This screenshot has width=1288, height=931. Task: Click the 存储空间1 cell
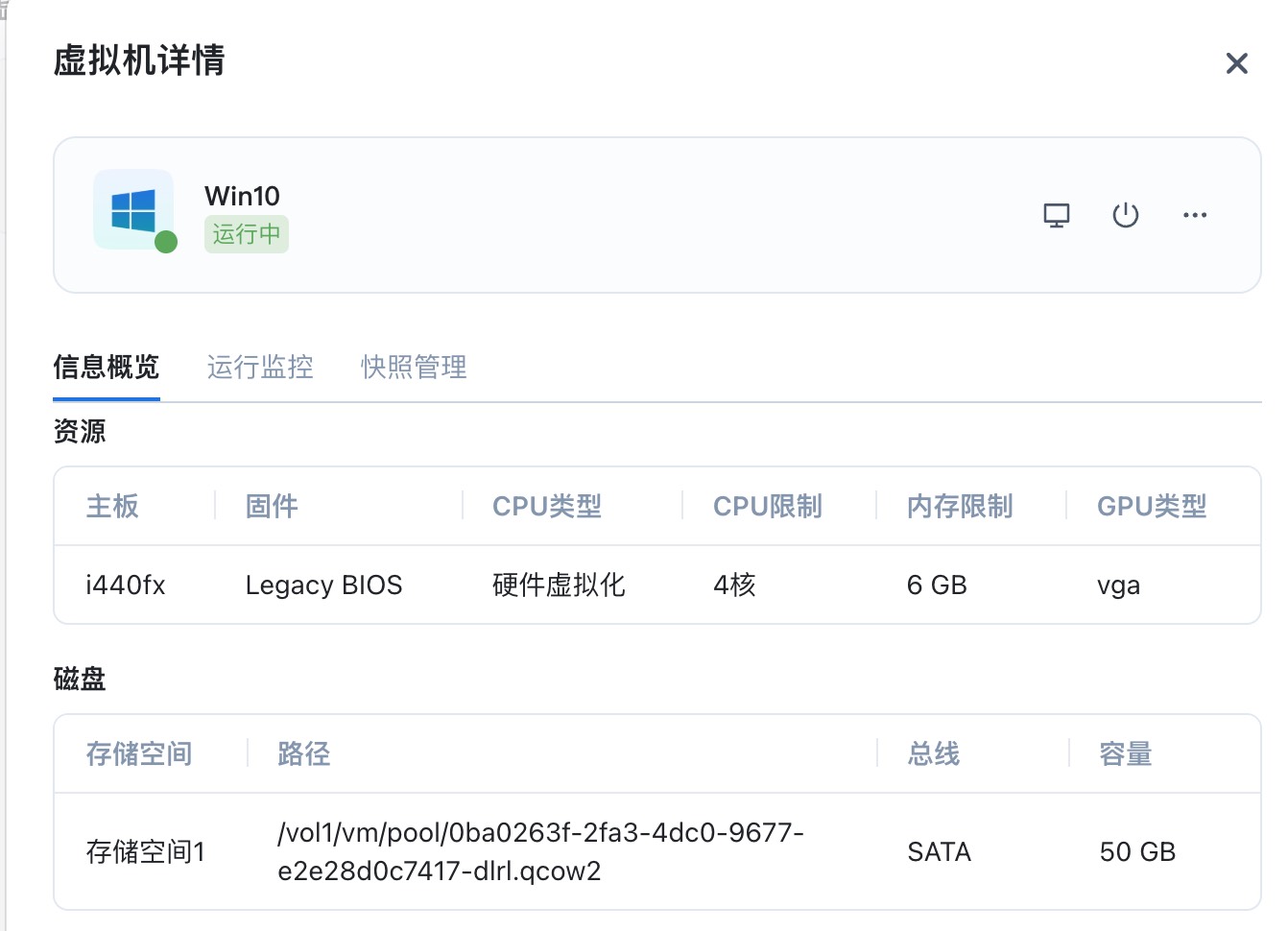click(145, 851)
